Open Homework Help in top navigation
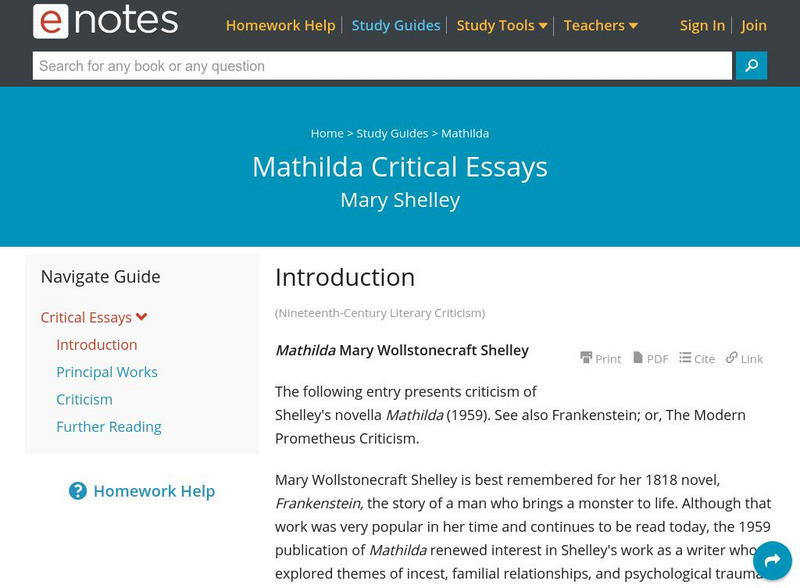The width and height of the screenshot is (800, 588). tap(280, 25)
